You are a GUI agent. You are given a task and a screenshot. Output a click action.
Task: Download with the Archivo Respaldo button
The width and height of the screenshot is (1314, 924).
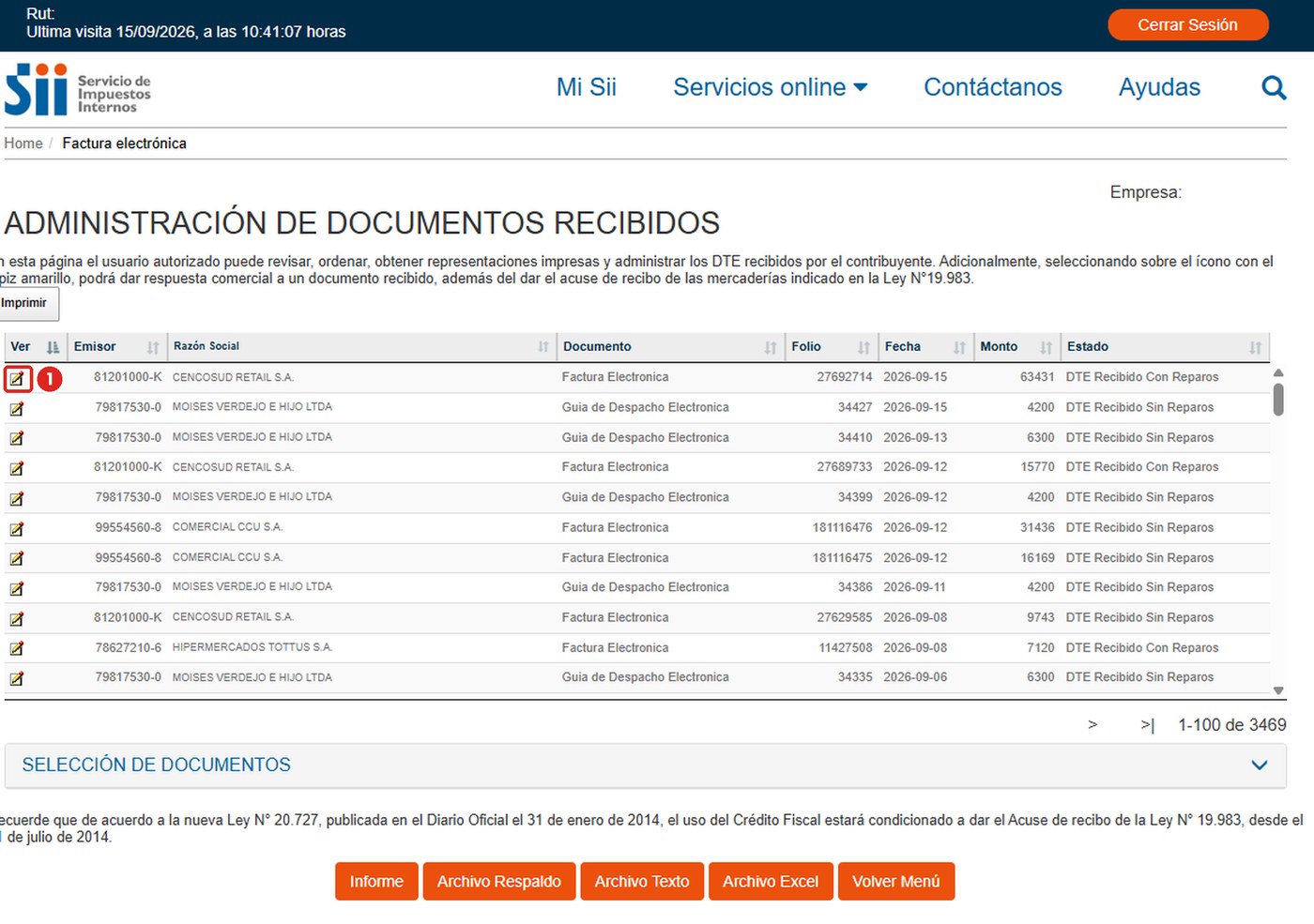499,882
